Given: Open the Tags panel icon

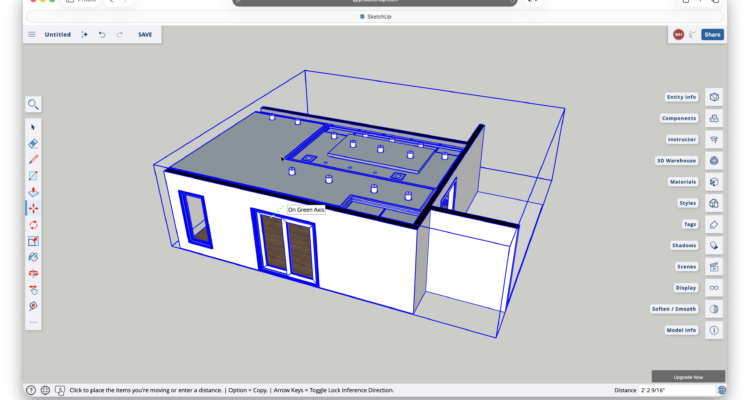Looking at the screenshot, I should point(714,224).
